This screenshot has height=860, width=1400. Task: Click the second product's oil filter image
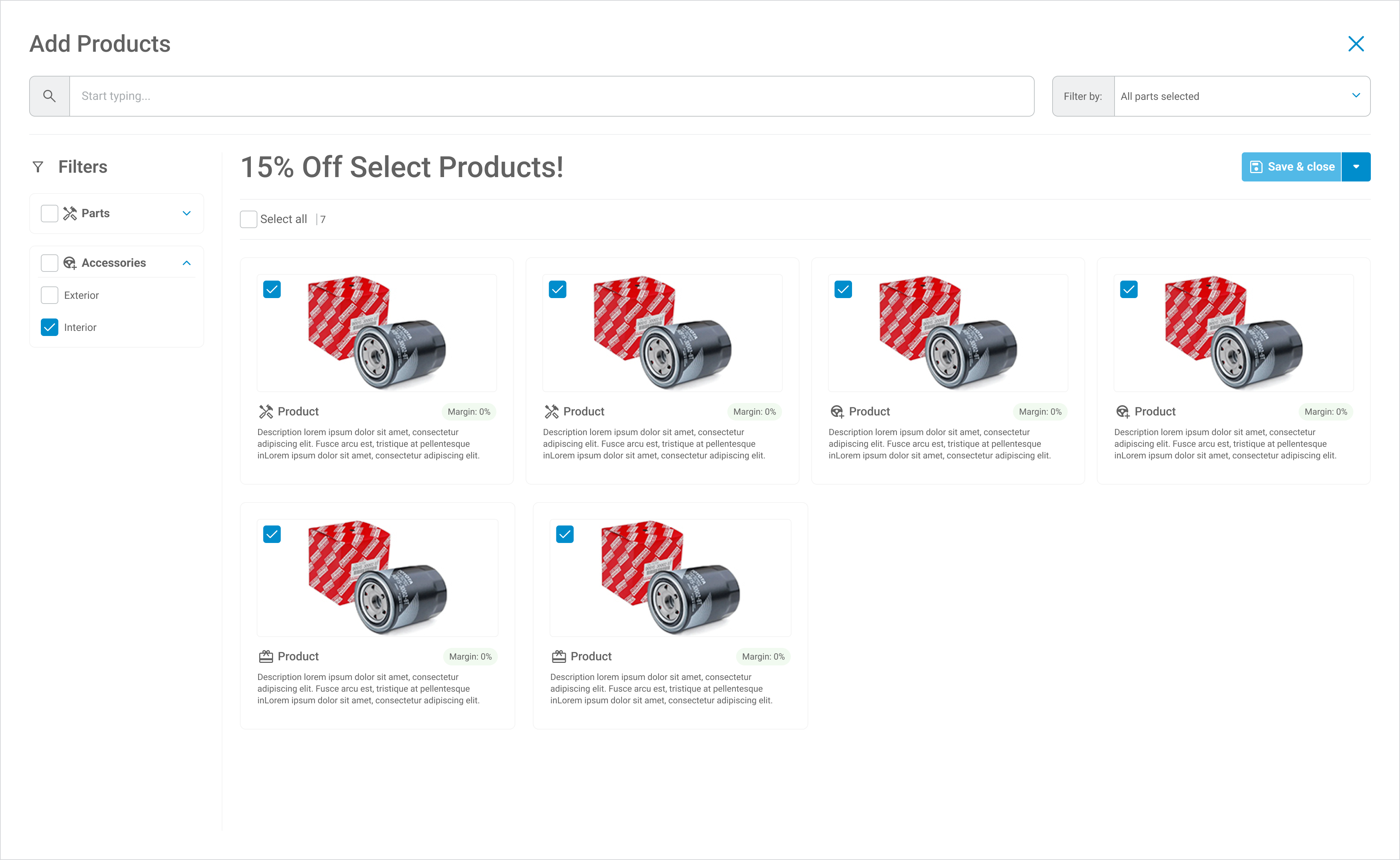662,333
